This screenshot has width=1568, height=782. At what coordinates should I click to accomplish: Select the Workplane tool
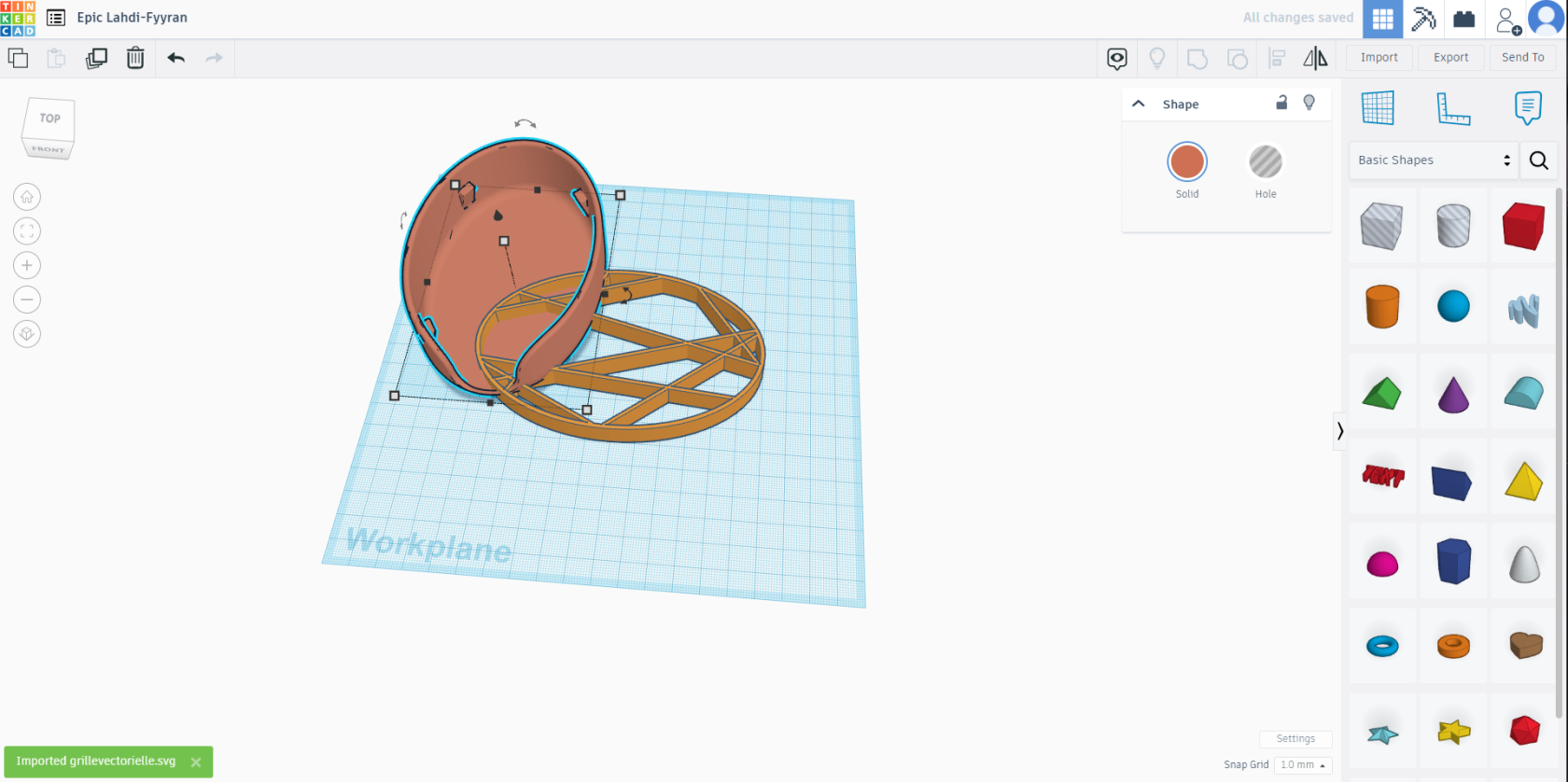(1379, 108)
